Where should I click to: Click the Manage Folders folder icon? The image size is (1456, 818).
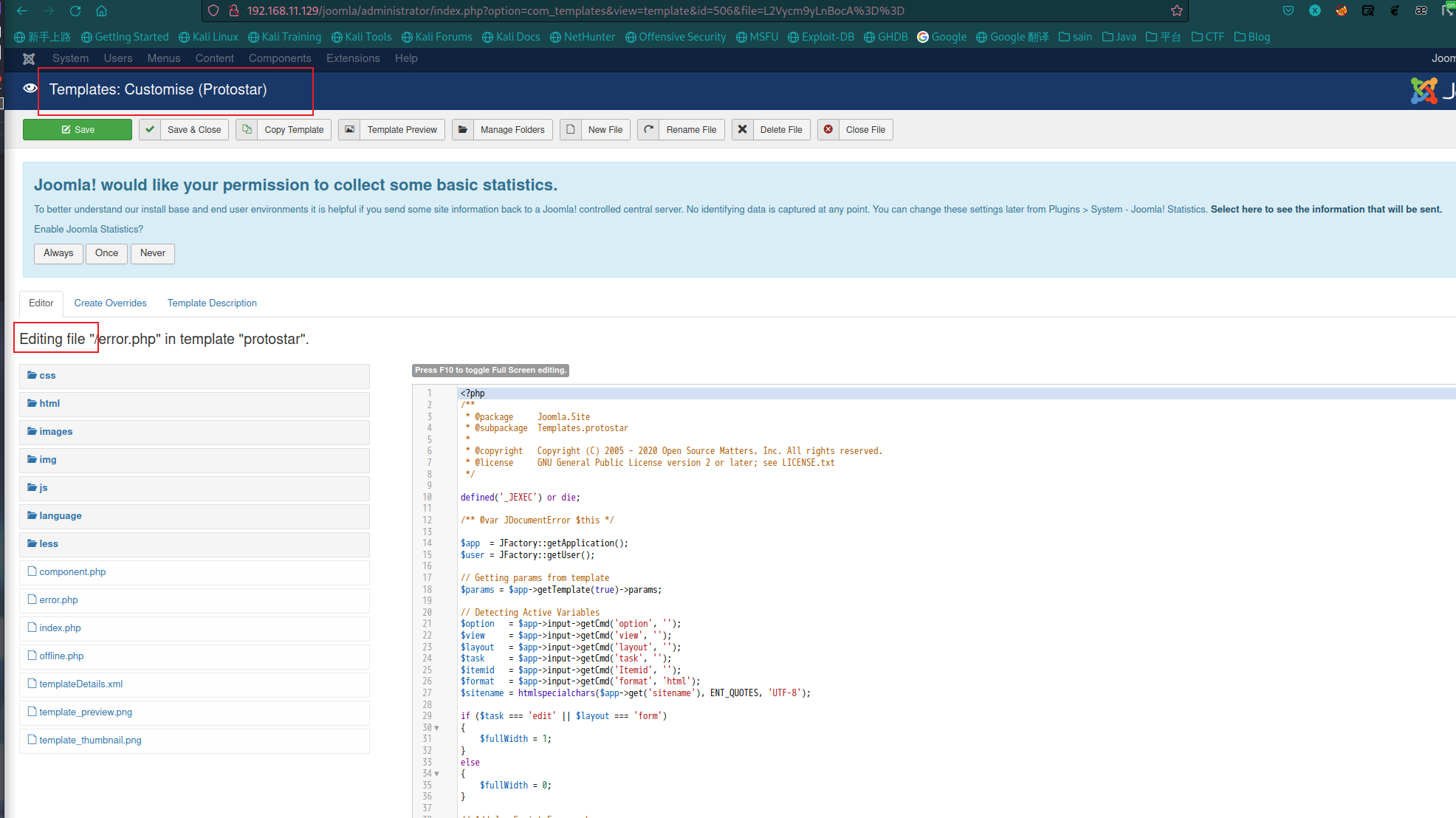463,129
